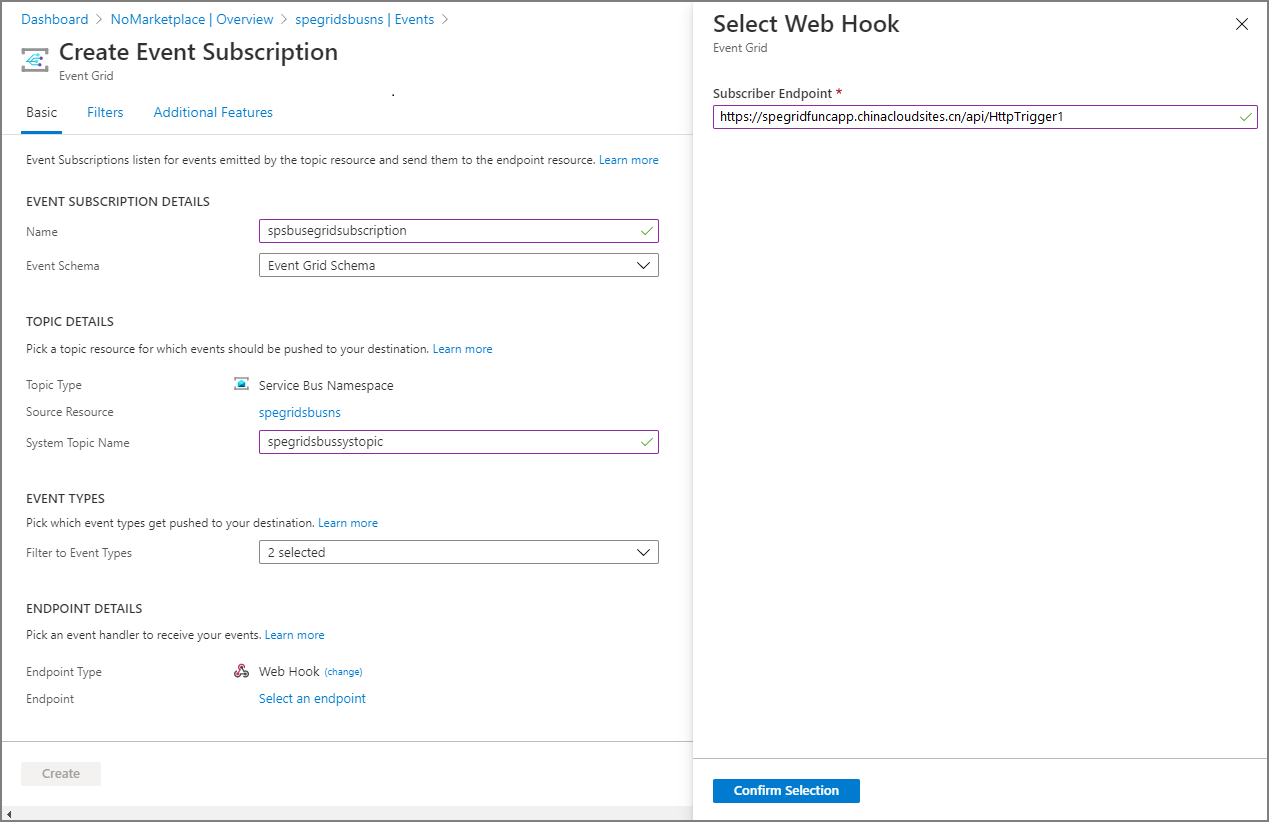Expand the Event Schema dropdown

pyautogui.click(x=458, y=266)
